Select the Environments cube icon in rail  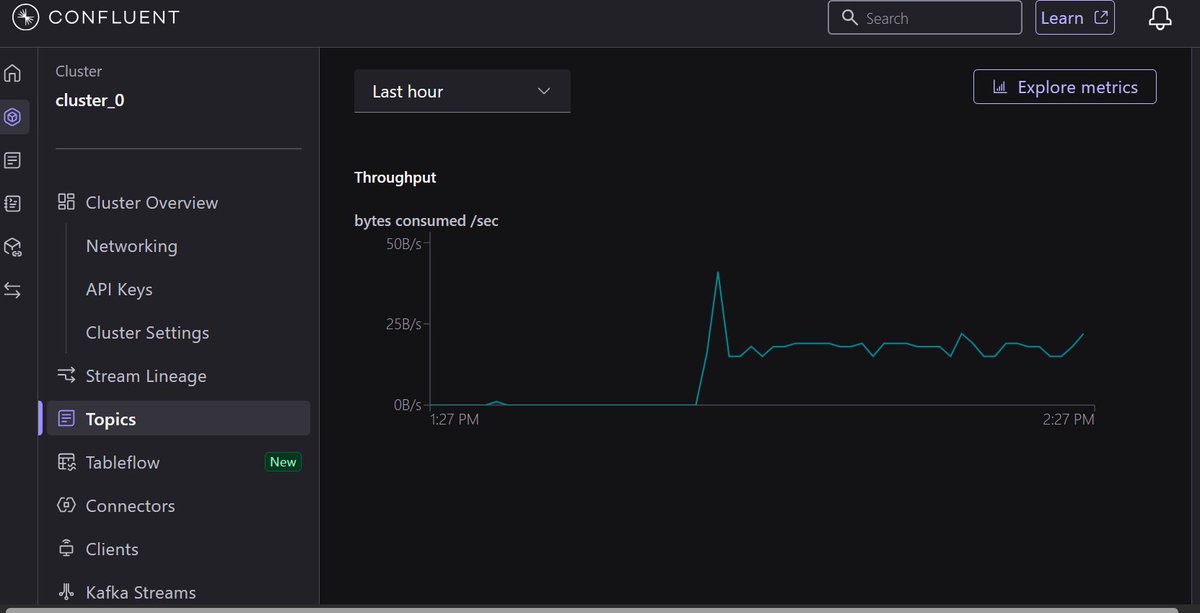pos(12,117)
